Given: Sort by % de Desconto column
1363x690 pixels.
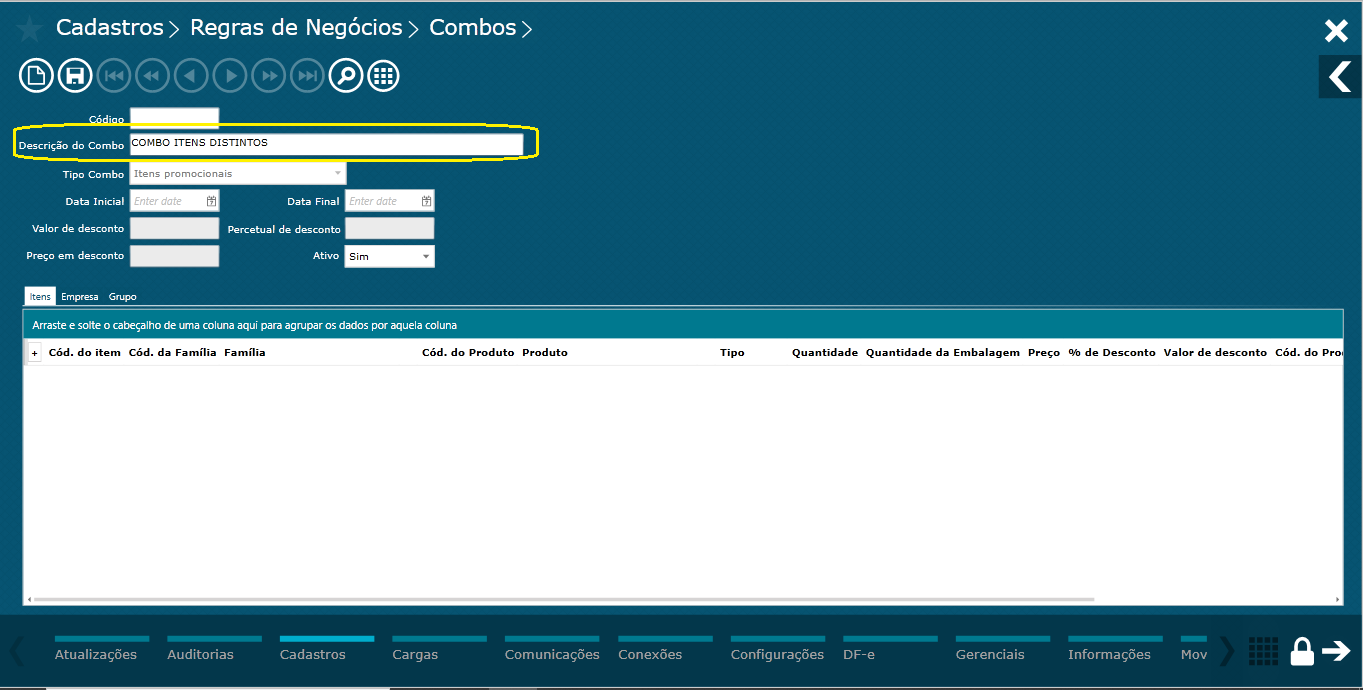Looking at the screenshot, I should [x=1112, y=353].
